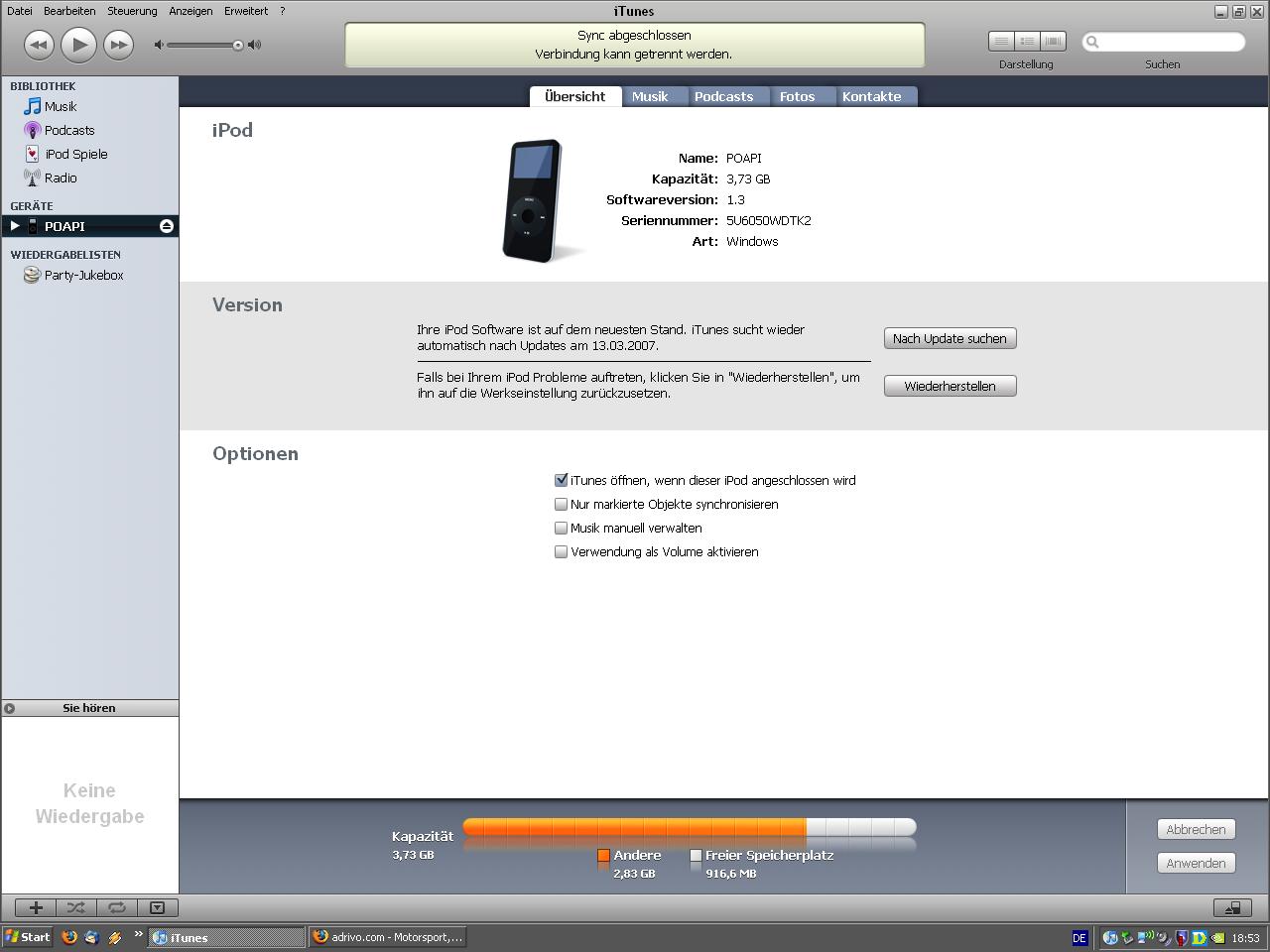Click the safely remove hardware tray icon
This screenshot has height=952, width=1270.
[1126, 937]
